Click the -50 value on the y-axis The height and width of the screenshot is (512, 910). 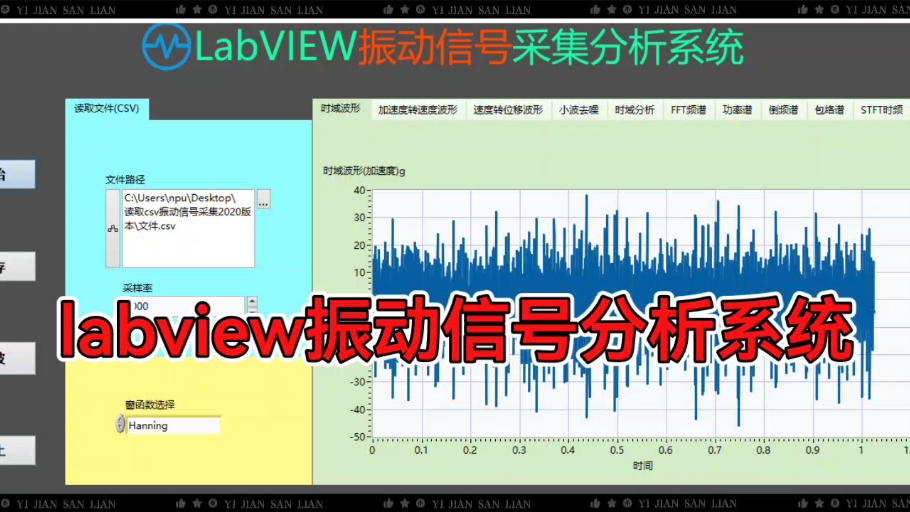[x=358, y=437]
